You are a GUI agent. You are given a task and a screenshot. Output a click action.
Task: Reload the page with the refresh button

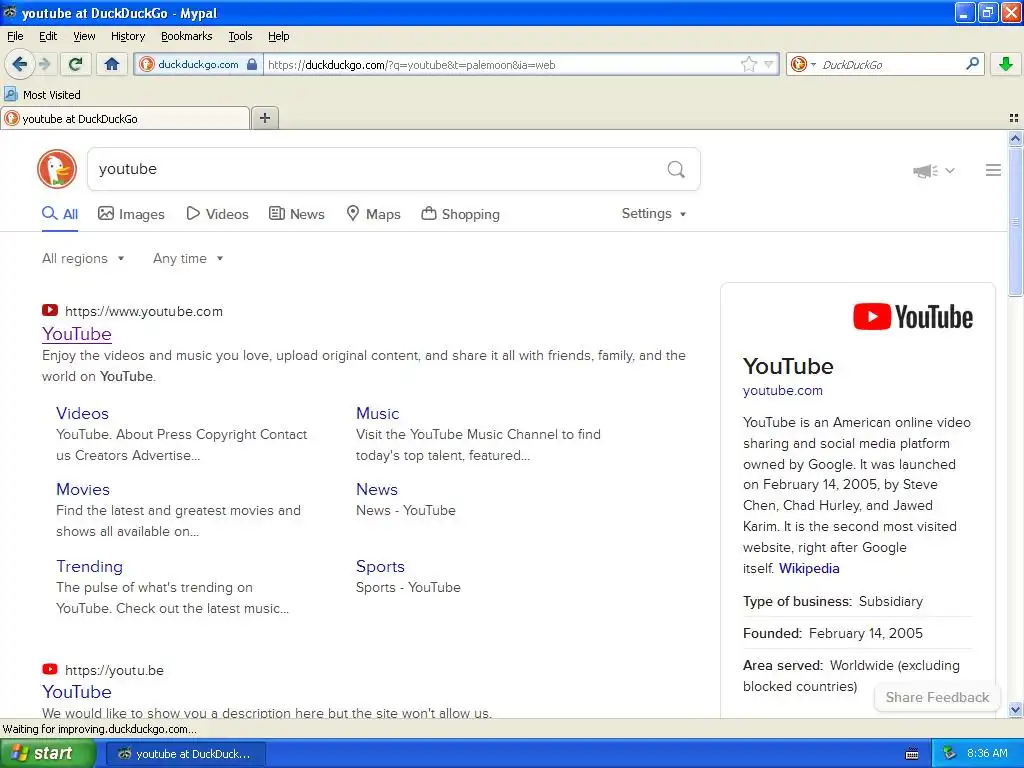(x=76, y=64)
